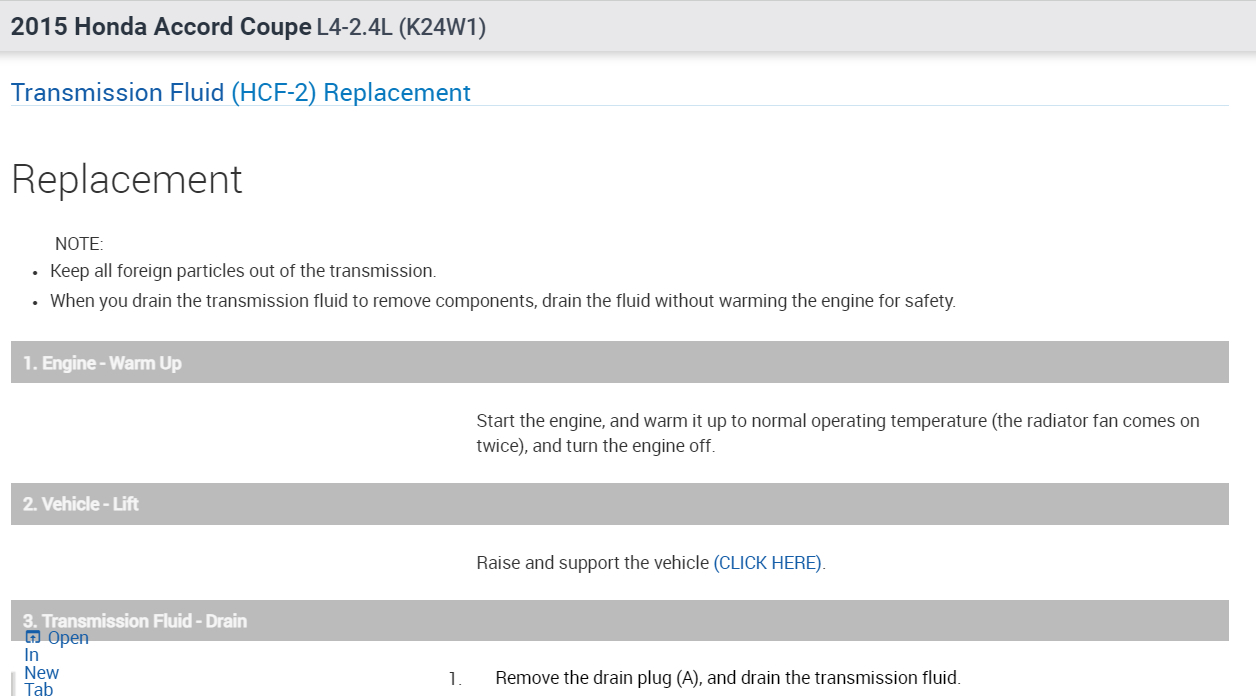The image size is (1256, 696).
Task: Click the 'Keep all foreign particles' note
Action: coord(243,271)
